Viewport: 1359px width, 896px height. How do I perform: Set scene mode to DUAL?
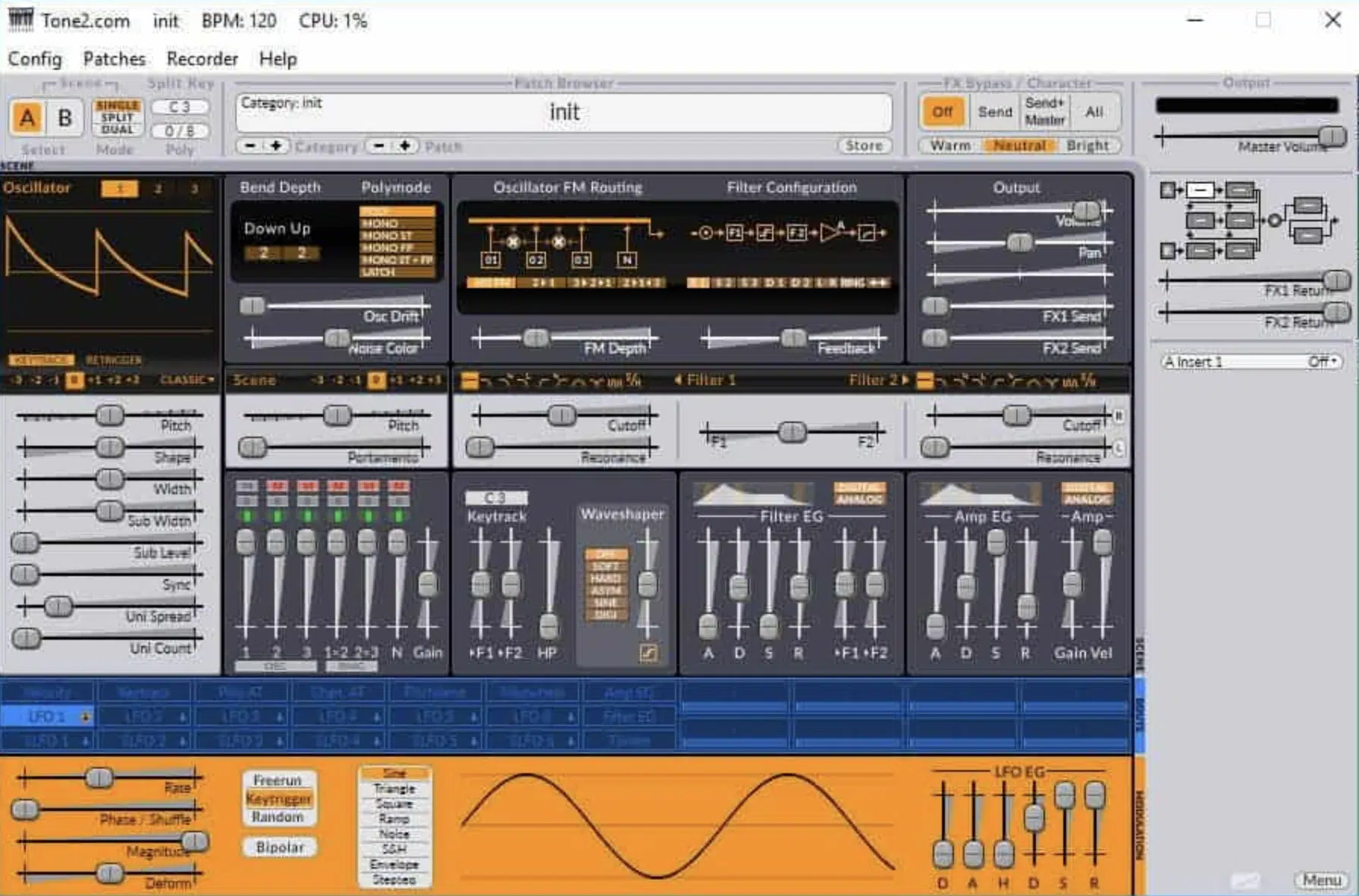118,130
